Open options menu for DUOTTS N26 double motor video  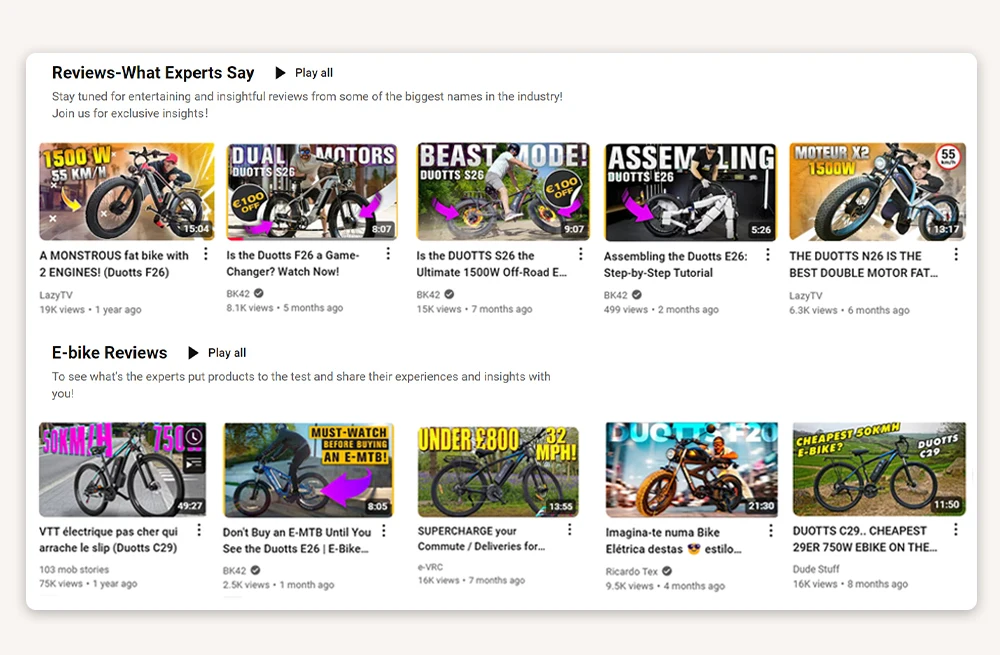tap(955, 255)
